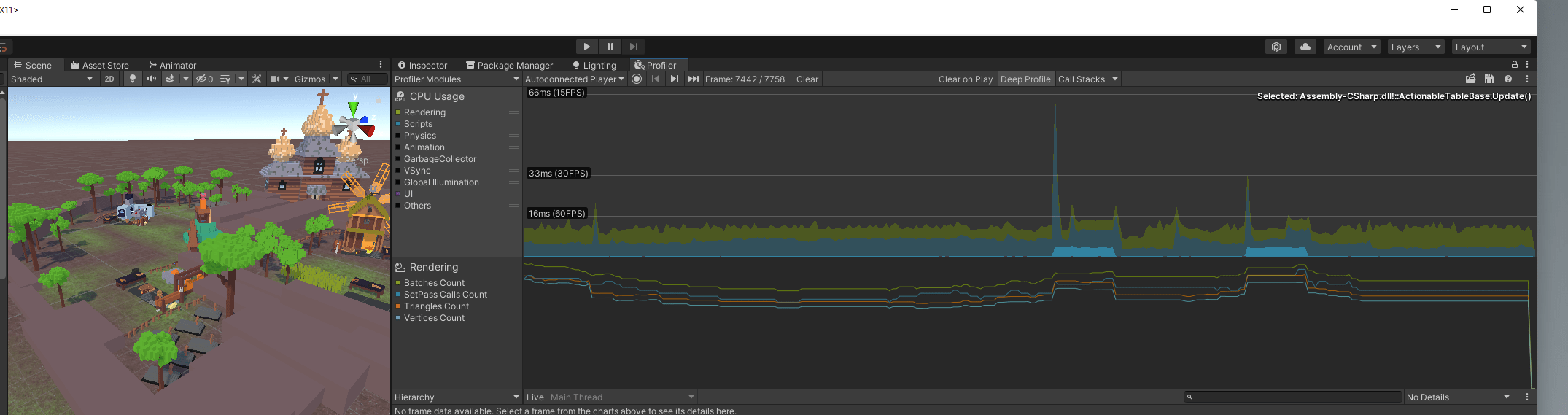
Task: Open scene camera settings icon
Action: pyautogui.click(x=275, y=79)
